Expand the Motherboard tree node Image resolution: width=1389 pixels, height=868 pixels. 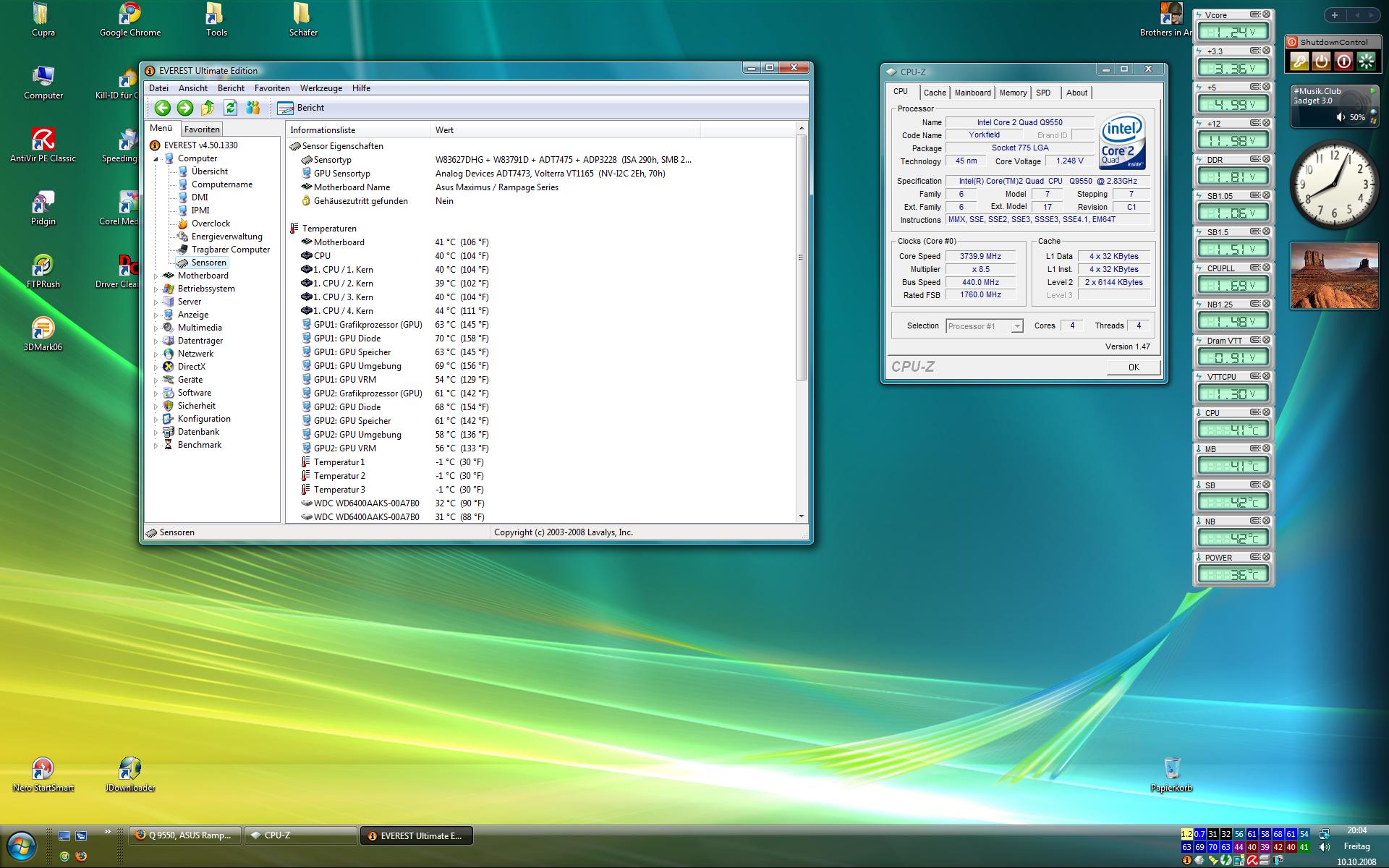(x=156, y=276)
